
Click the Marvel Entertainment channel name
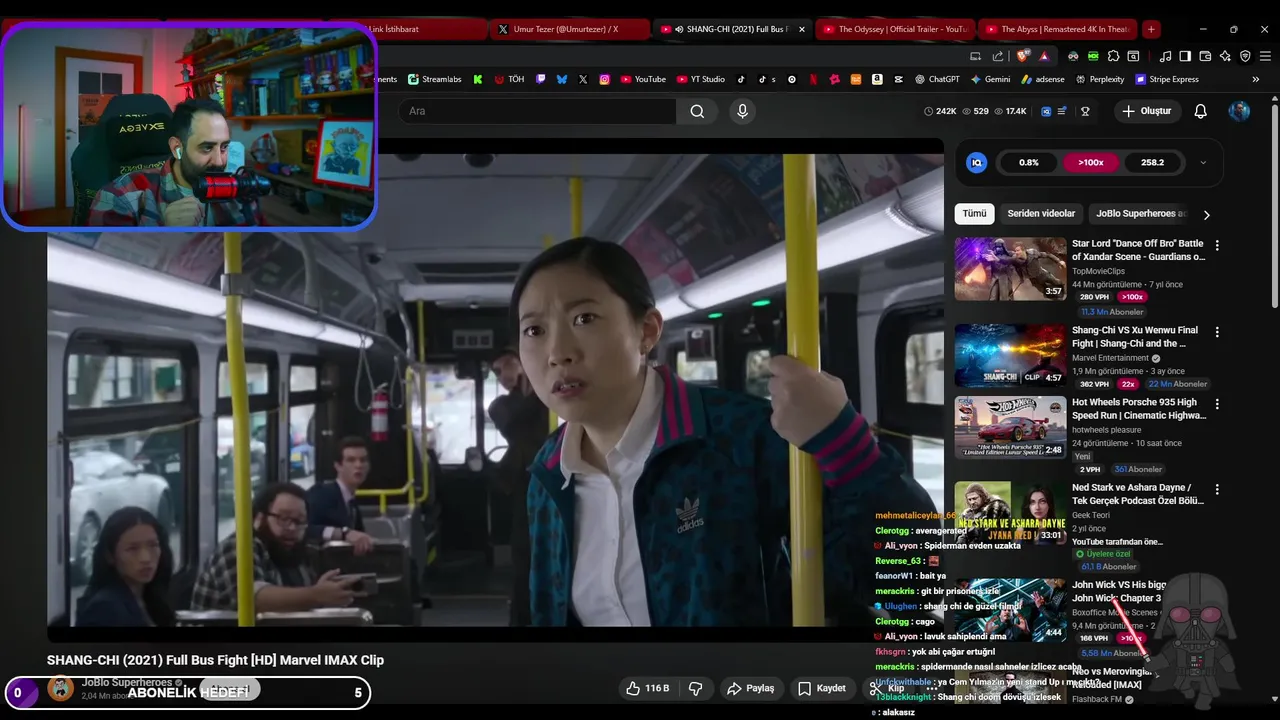[1110, 358]
